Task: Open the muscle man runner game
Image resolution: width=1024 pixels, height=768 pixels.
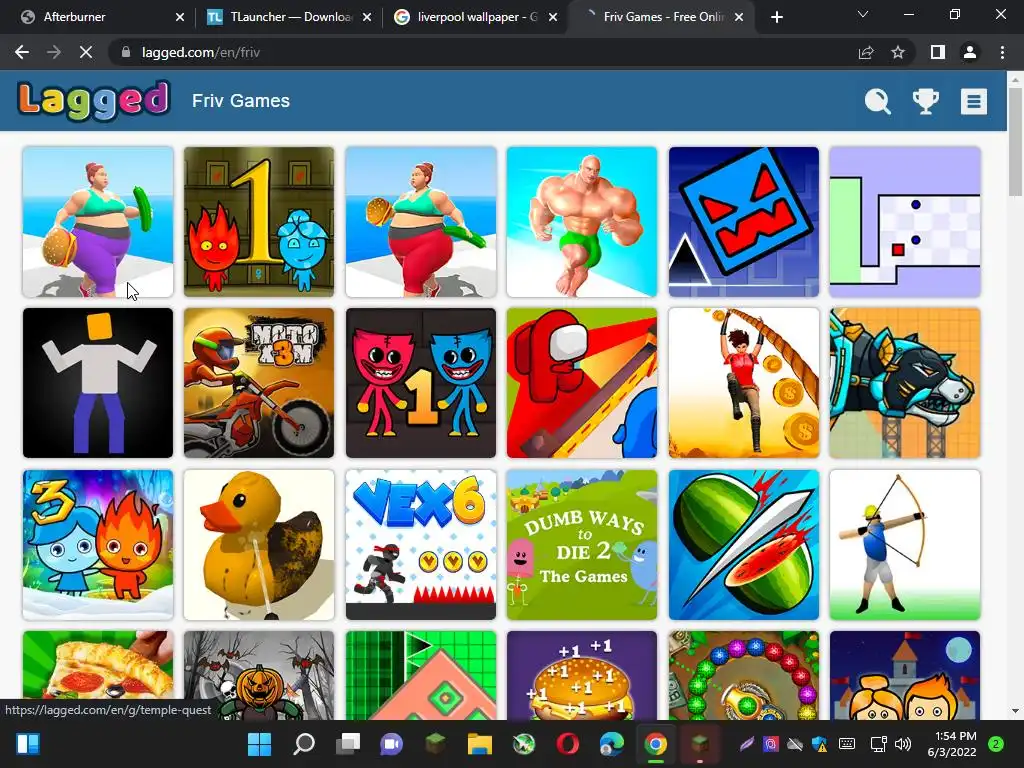Action: click(x=582, y=222)
